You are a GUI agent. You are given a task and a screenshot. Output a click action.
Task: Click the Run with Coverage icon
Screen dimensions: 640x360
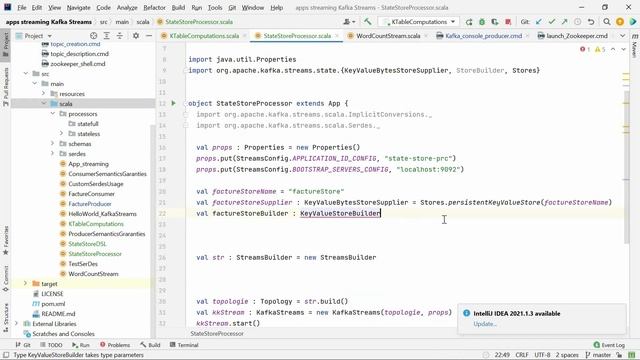495,22
